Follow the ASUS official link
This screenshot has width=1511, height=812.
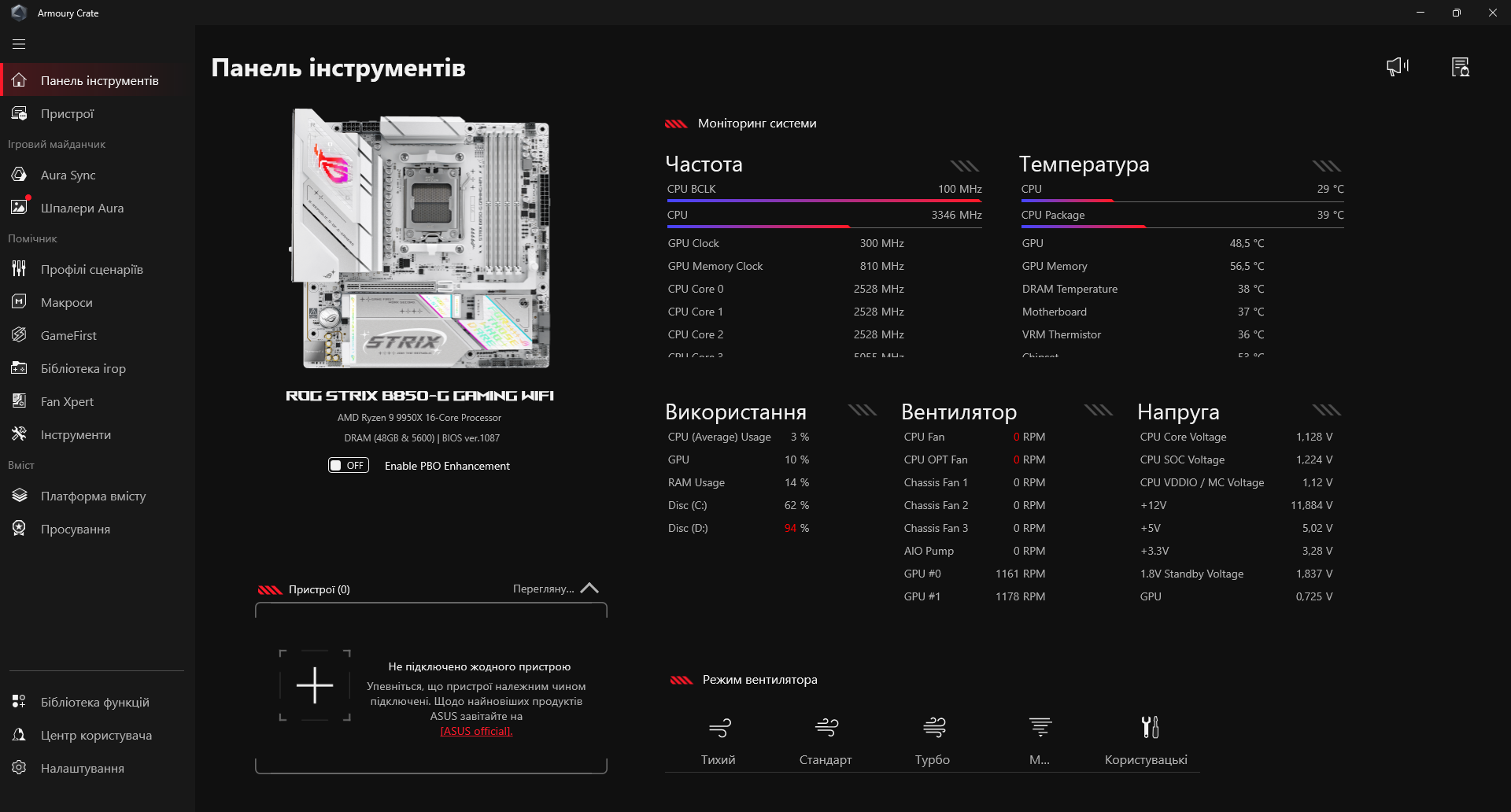[476, 731]
